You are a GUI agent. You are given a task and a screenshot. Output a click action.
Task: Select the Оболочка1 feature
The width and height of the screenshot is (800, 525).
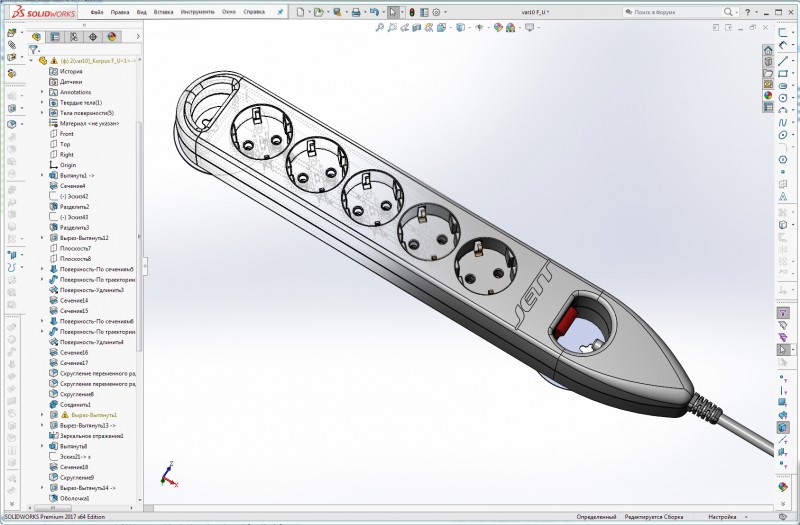click(74, 498)
